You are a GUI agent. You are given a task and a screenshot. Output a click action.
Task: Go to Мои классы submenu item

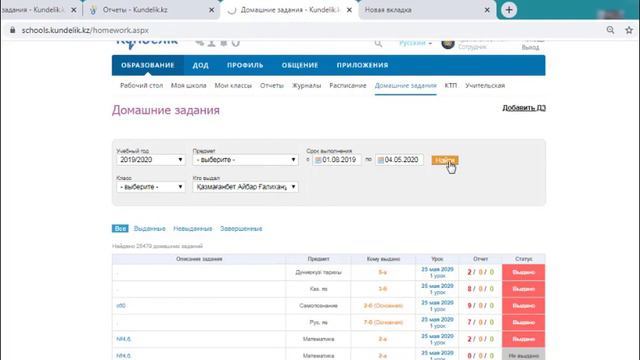coord(233,85)
